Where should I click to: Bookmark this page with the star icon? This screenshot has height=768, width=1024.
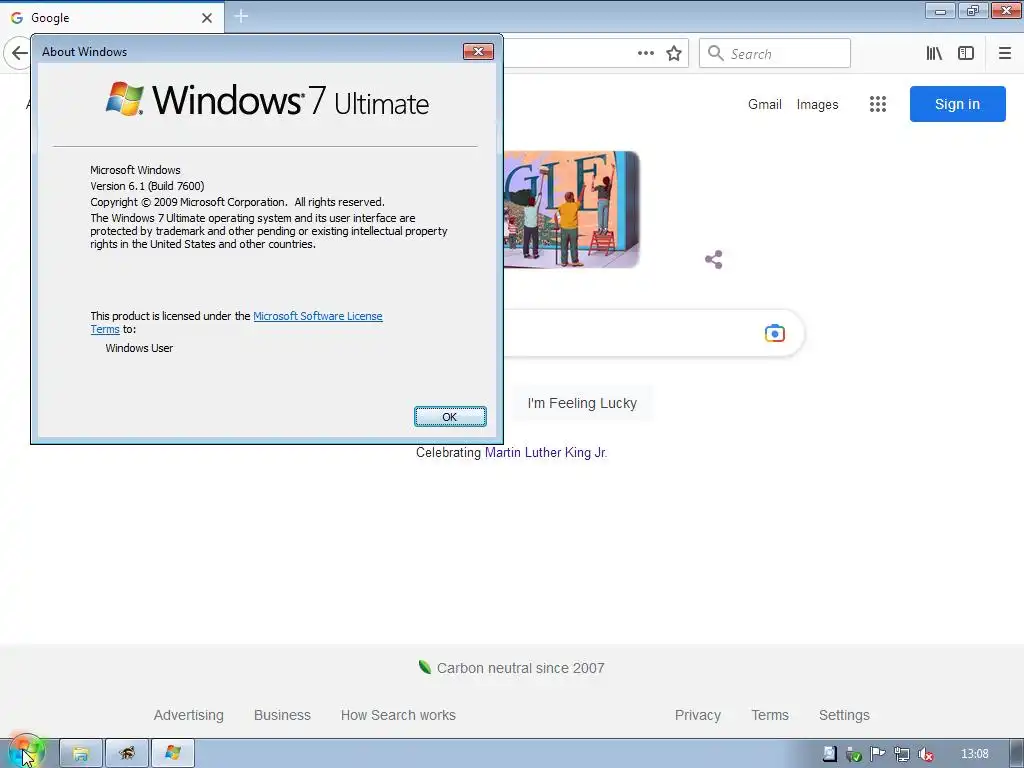[674, 54]
